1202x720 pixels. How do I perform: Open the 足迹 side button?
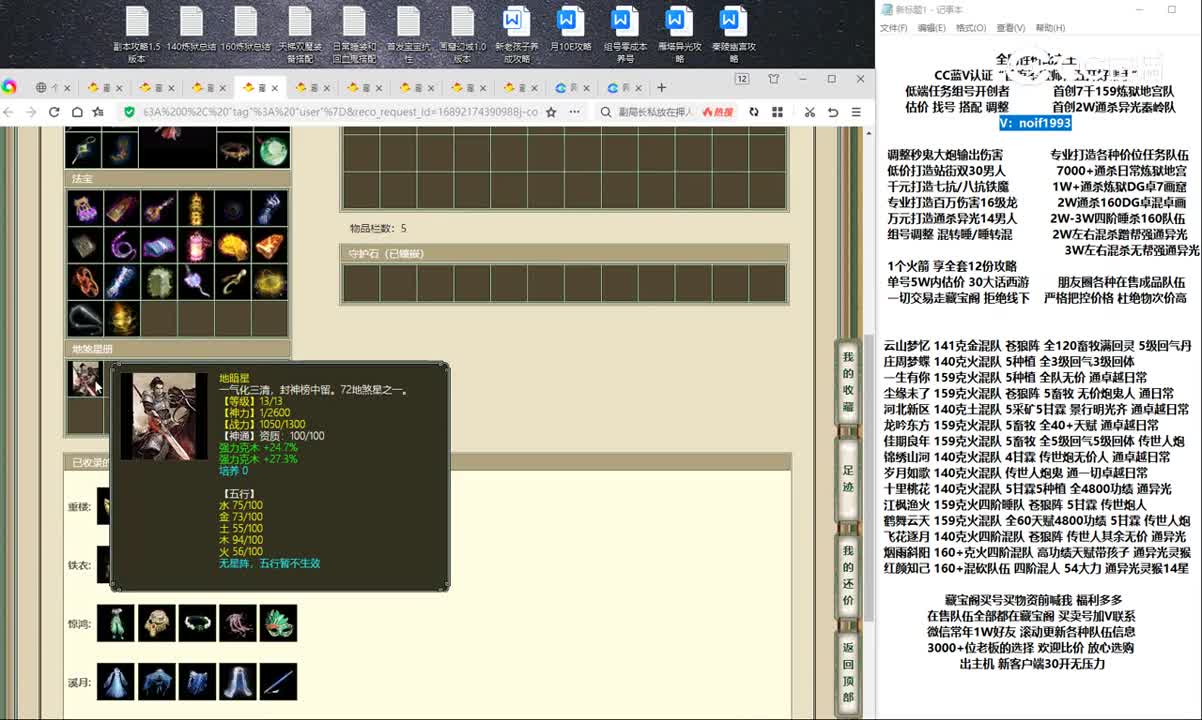[848, 478]
